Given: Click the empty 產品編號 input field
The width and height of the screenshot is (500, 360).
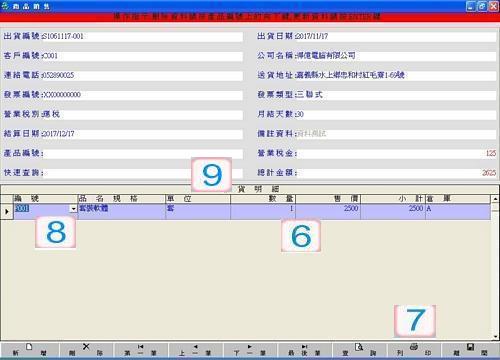Looking at the screenshot, I should tap(142, 153).
